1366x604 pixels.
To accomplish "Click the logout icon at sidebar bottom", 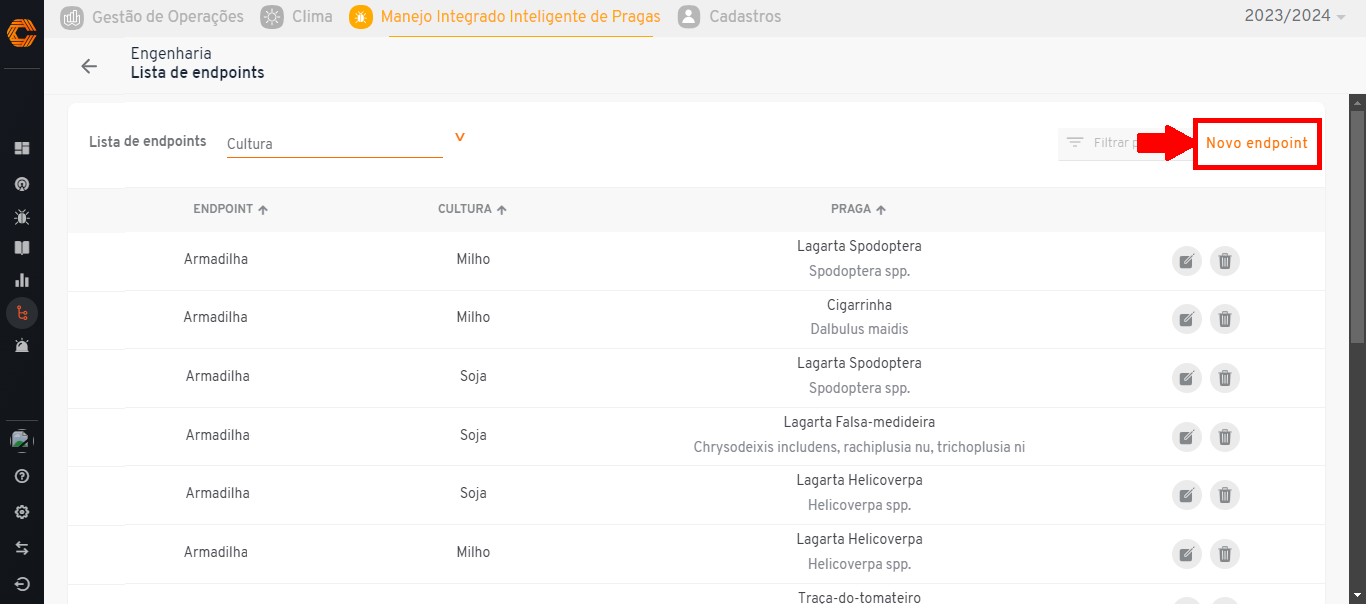I will click(22, 584).
